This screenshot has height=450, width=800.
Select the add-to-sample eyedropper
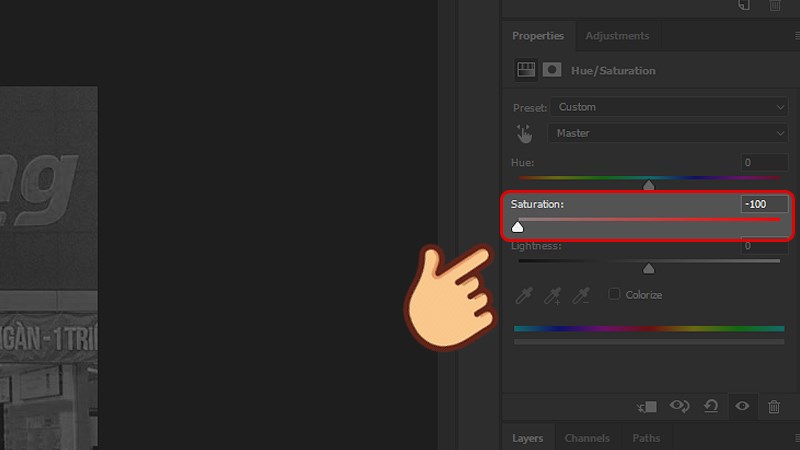click(553, 295)
